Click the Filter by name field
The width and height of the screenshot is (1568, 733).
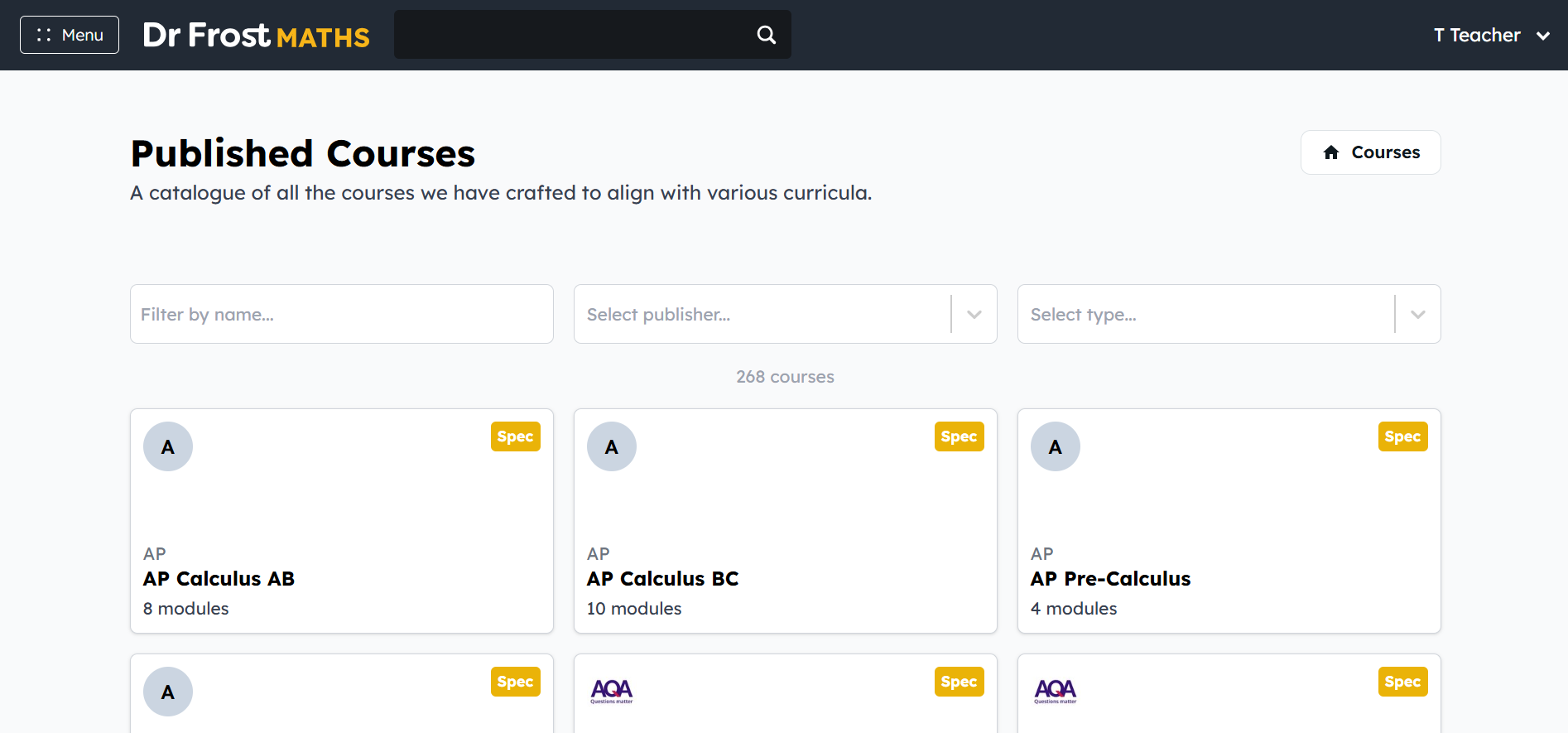pyautogui.click(x=342, y=314)
